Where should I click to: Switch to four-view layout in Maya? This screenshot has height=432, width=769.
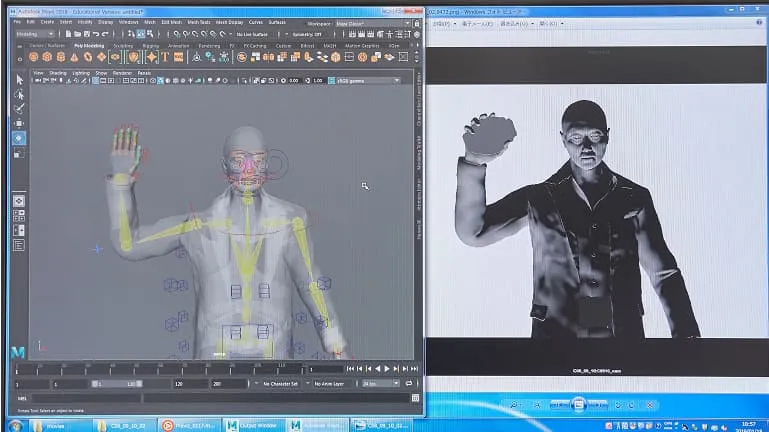point(19,216)
